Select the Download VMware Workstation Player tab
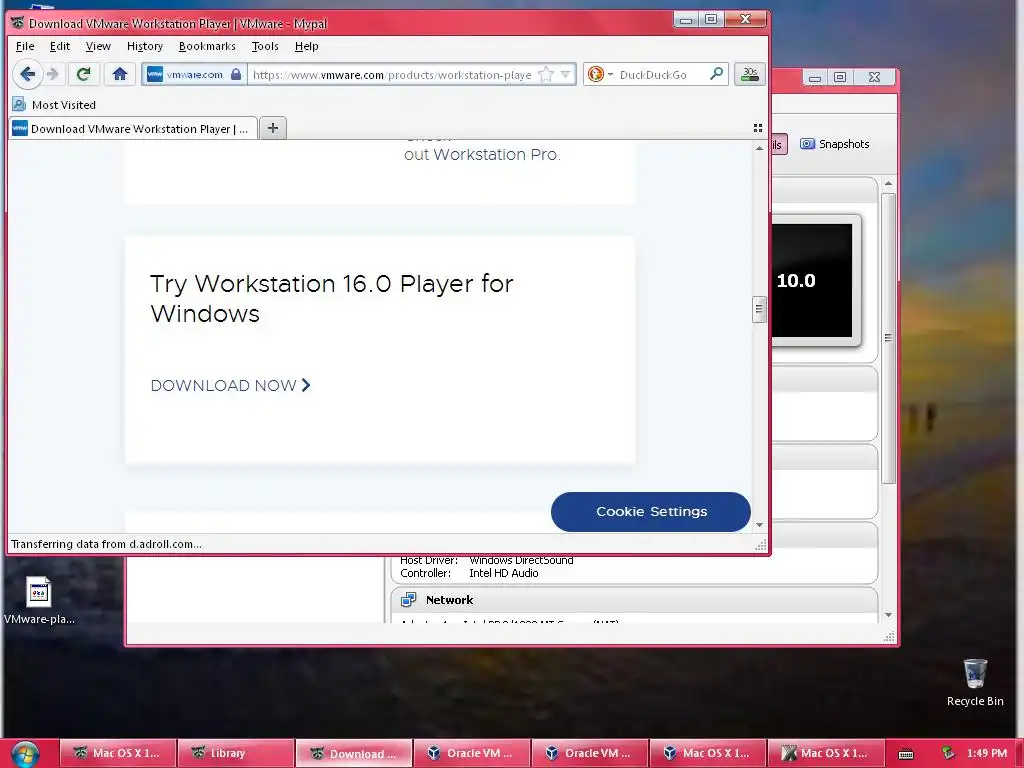This screenshot has width=1024, height=768. pos(133,129)
